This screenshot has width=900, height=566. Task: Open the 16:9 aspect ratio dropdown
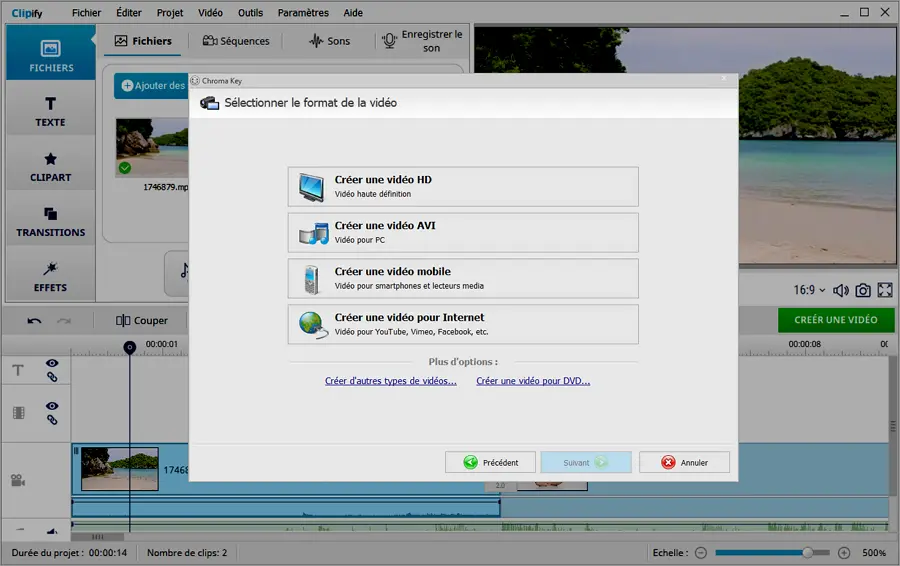coord(809,290)
